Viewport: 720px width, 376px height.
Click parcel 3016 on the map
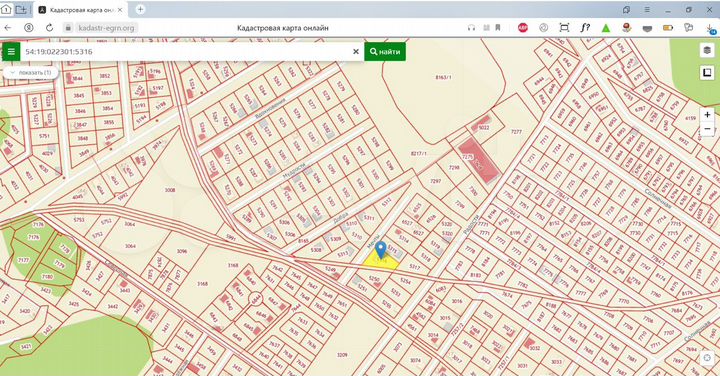click(456, 301)
